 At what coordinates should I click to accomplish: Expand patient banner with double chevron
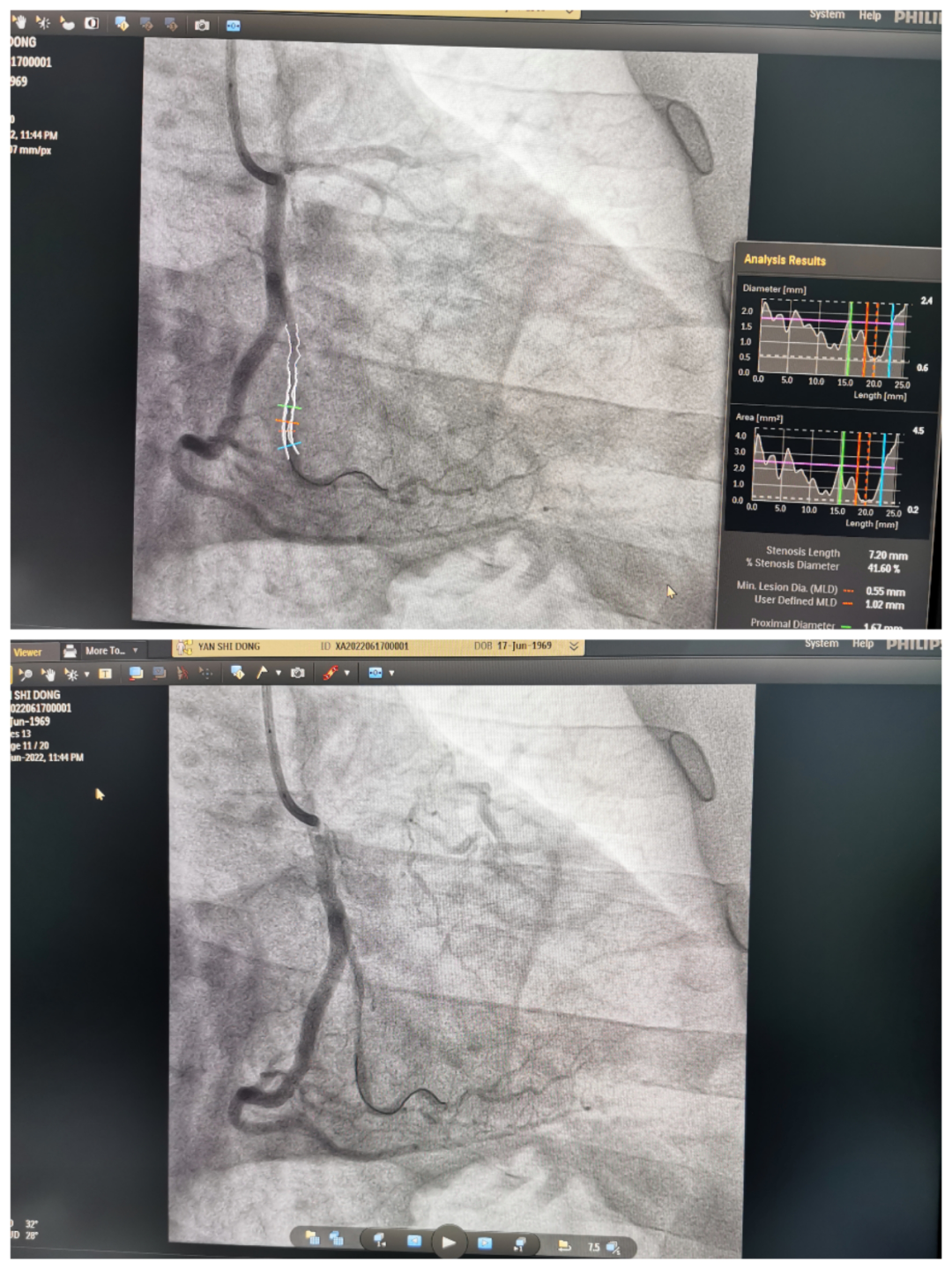coord(574,646)
